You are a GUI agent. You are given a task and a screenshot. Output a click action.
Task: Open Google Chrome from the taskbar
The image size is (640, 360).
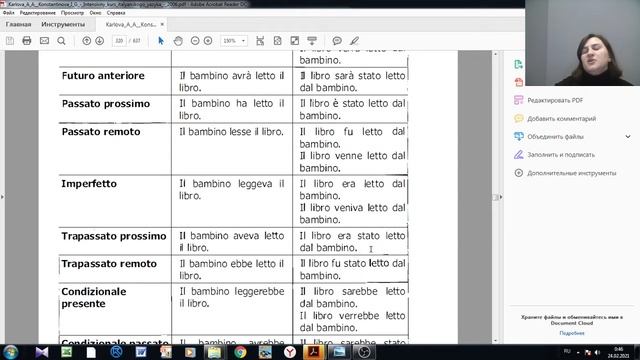pyautogui.click(x=240, y=352)
